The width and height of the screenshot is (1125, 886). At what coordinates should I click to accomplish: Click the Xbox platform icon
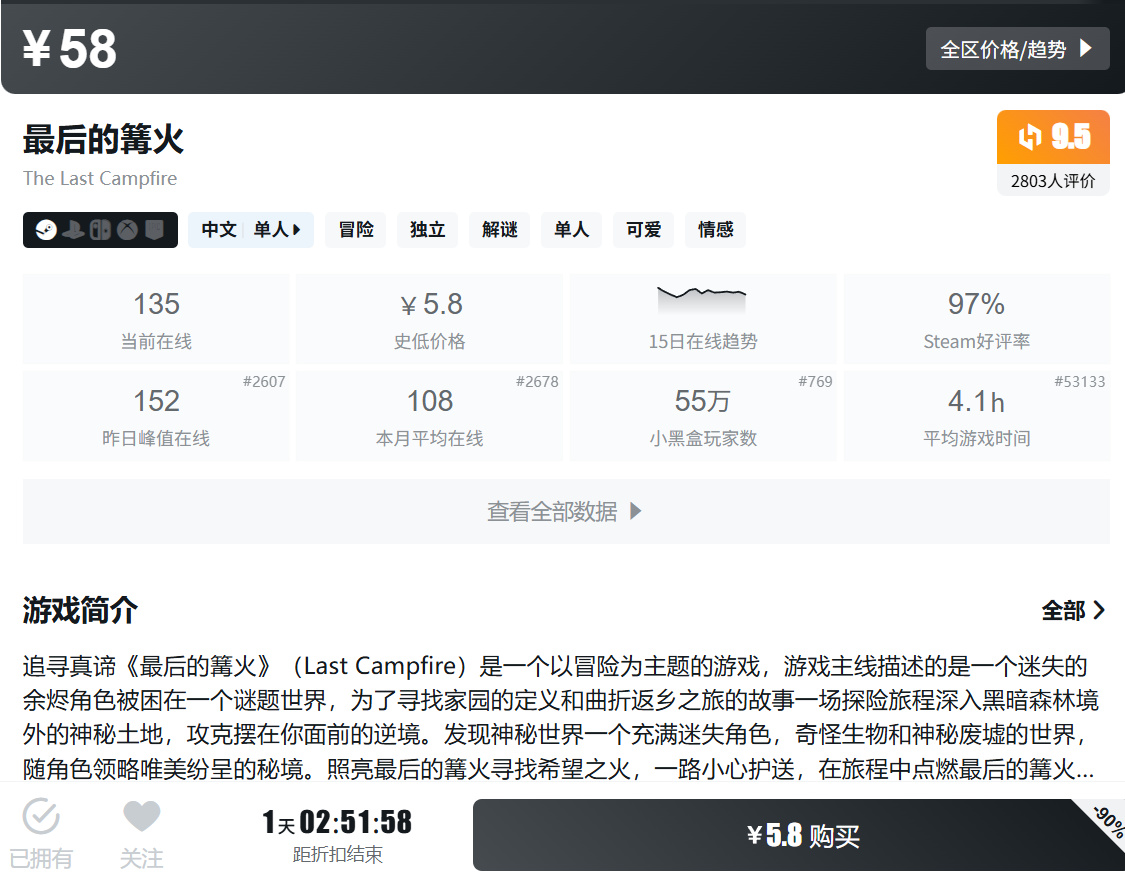point(128,230)
